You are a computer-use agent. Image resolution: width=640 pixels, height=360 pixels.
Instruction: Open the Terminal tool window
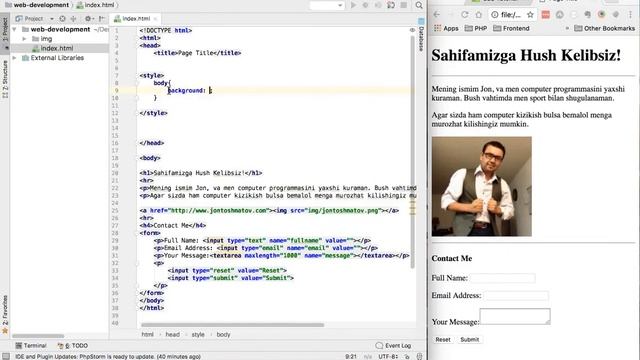[x=31, y=345]
